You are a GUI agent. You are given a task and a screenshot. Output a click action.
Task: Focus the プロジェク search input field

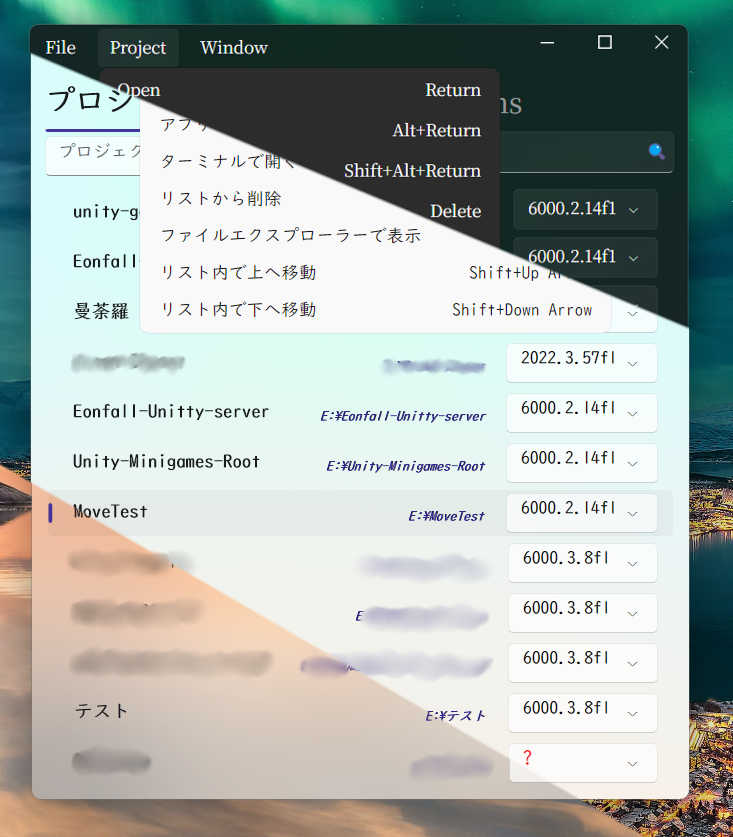pos(94,155)
